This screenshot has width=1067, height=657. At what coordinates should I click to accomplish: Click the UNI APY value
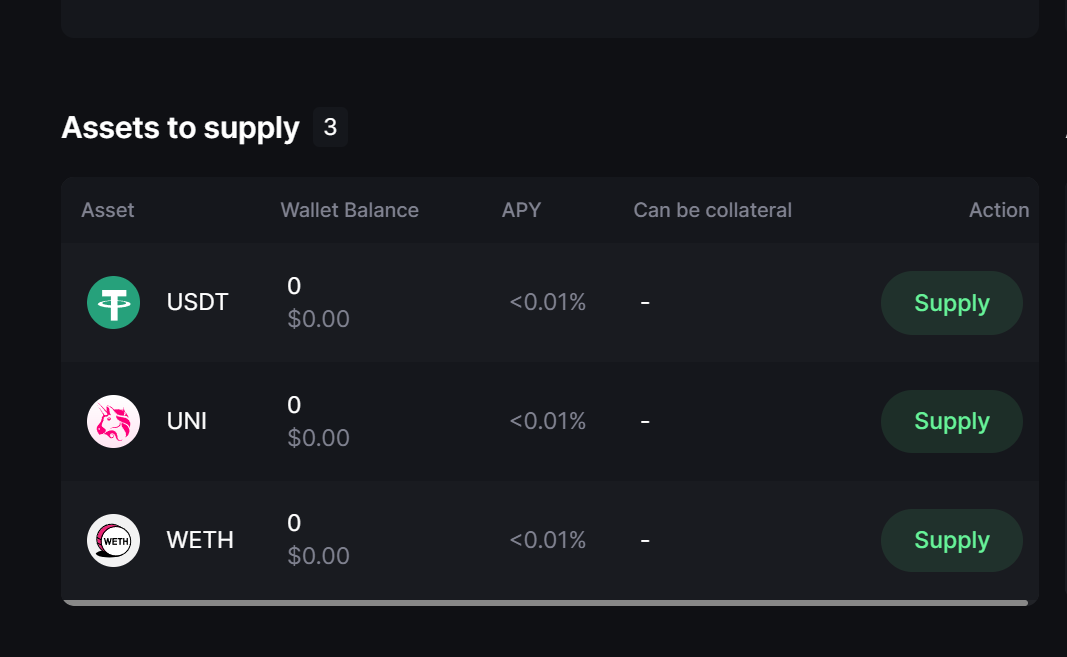[x=547, y=421]
